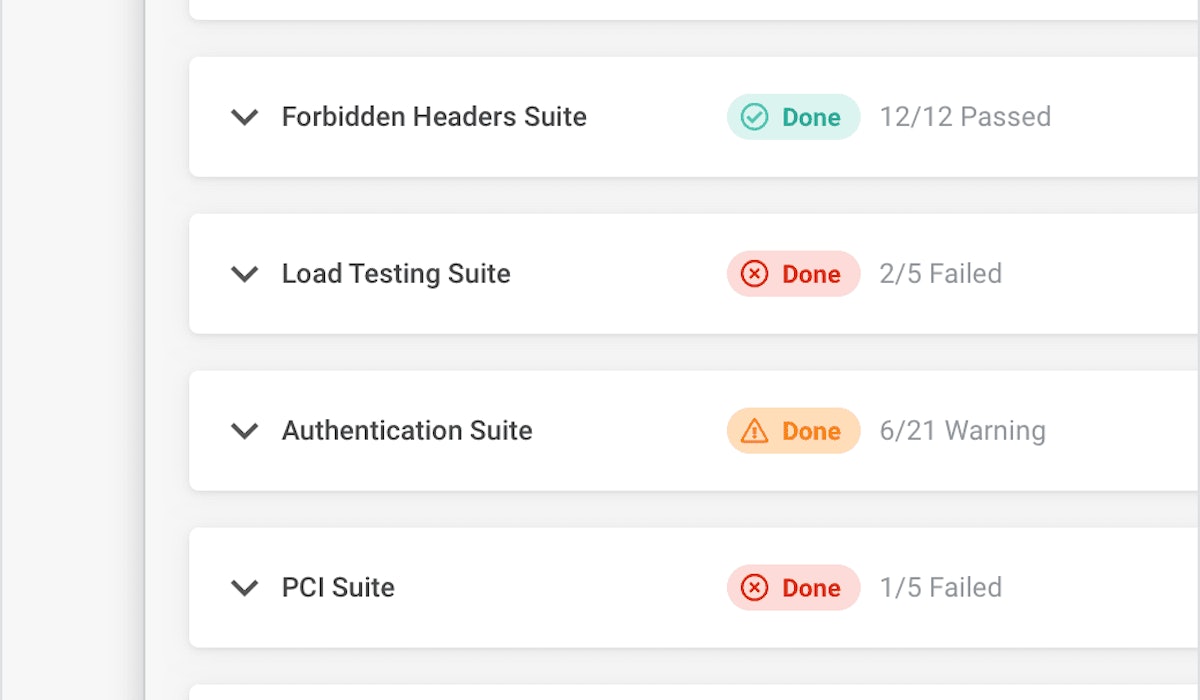
Task: Select the Load Testing Suite name
Action: [x=396, y=274]
